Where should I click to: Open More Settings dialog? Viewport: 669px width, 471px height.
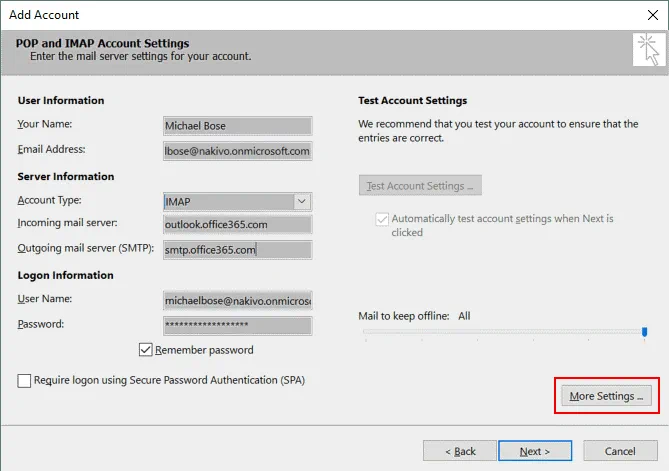click(605, 396)
